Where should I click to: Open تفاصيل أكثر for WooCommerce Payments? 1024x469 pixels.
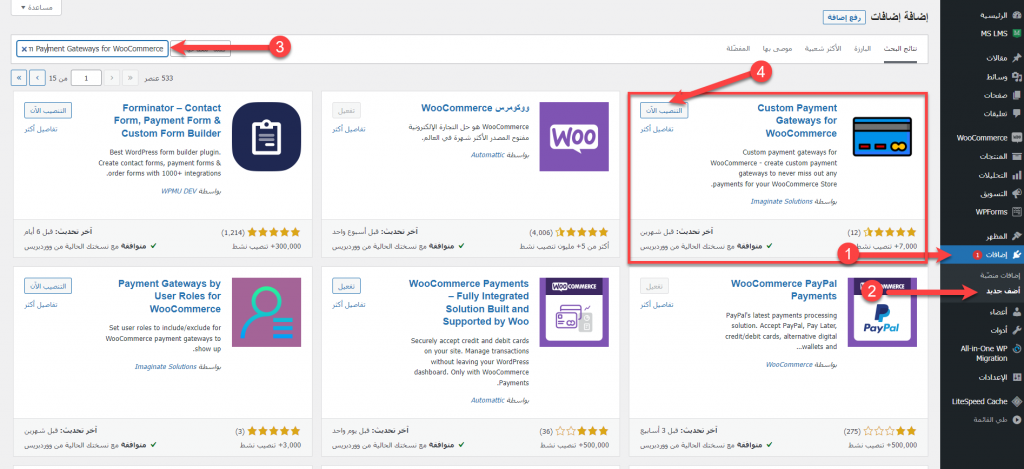[349, 305]
